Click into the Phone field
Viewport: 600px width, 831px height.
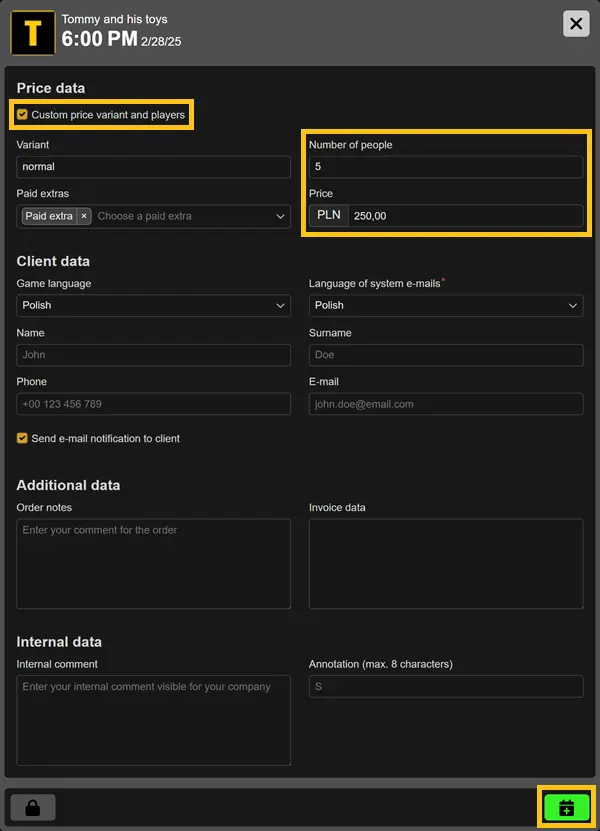pyautogui.click(x=153, y=404)
